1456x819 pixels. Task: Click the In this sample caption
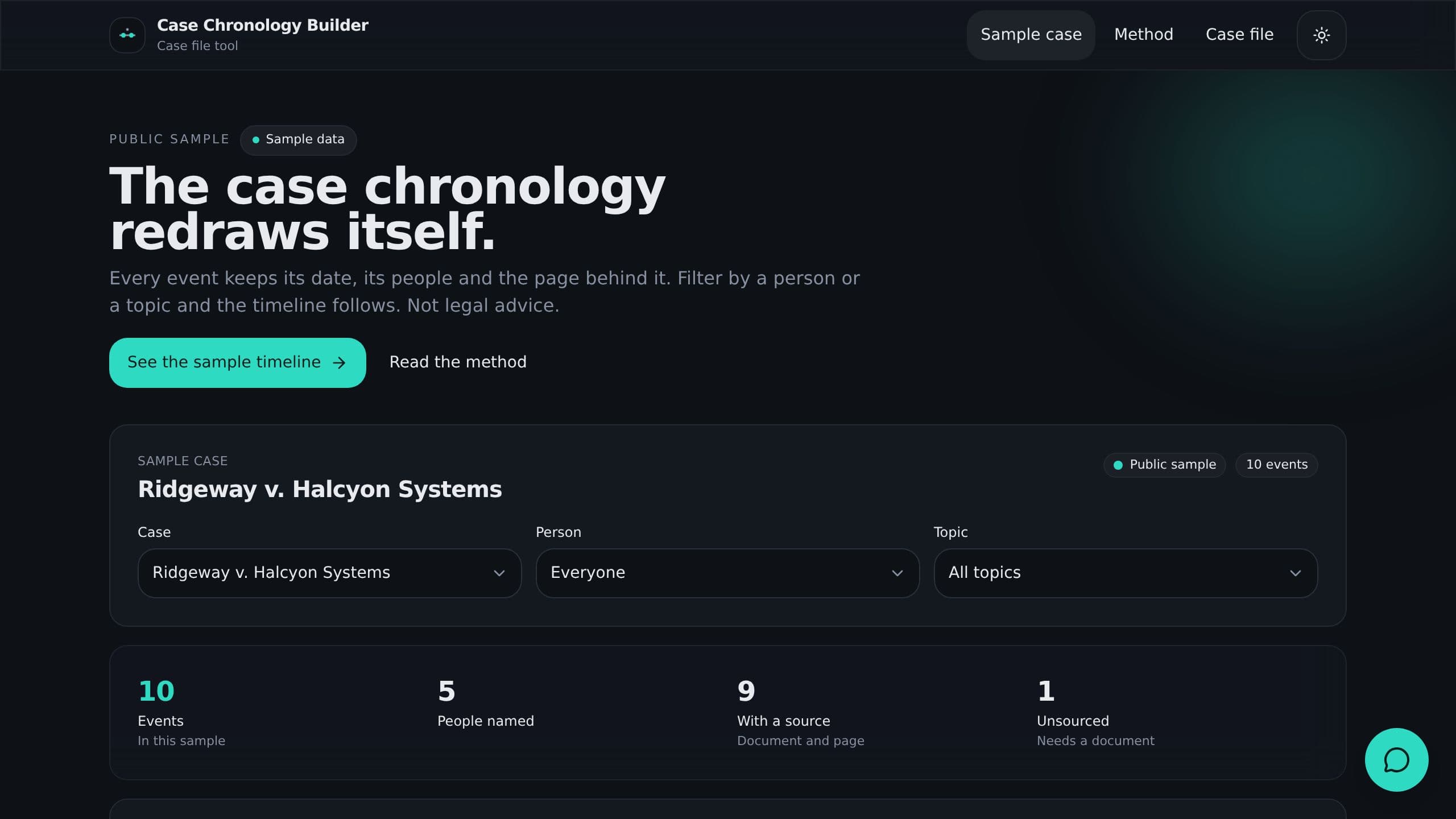tap(181, 741)
